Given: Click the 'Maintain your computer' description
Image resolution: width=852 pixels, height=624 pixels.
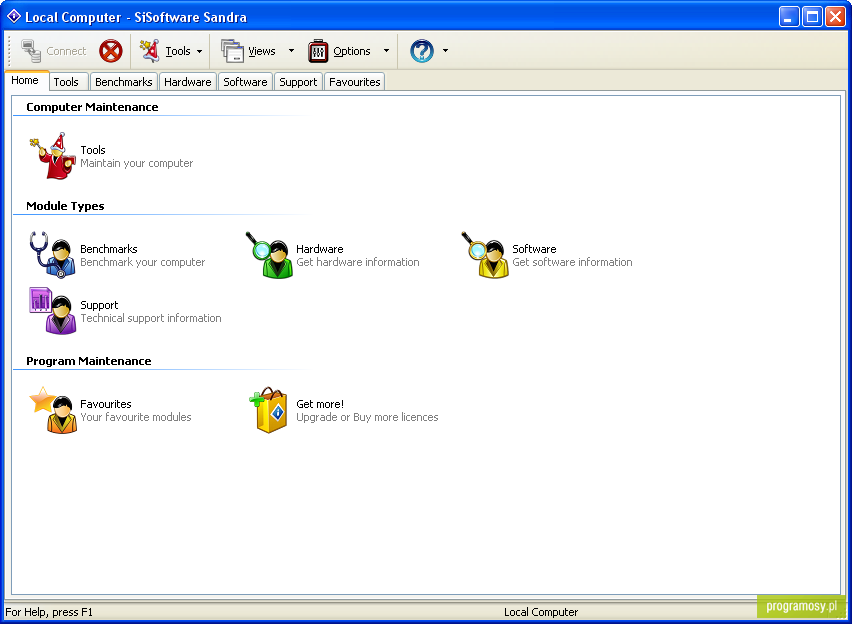Looking at the screenshot, I should point(137,163).
